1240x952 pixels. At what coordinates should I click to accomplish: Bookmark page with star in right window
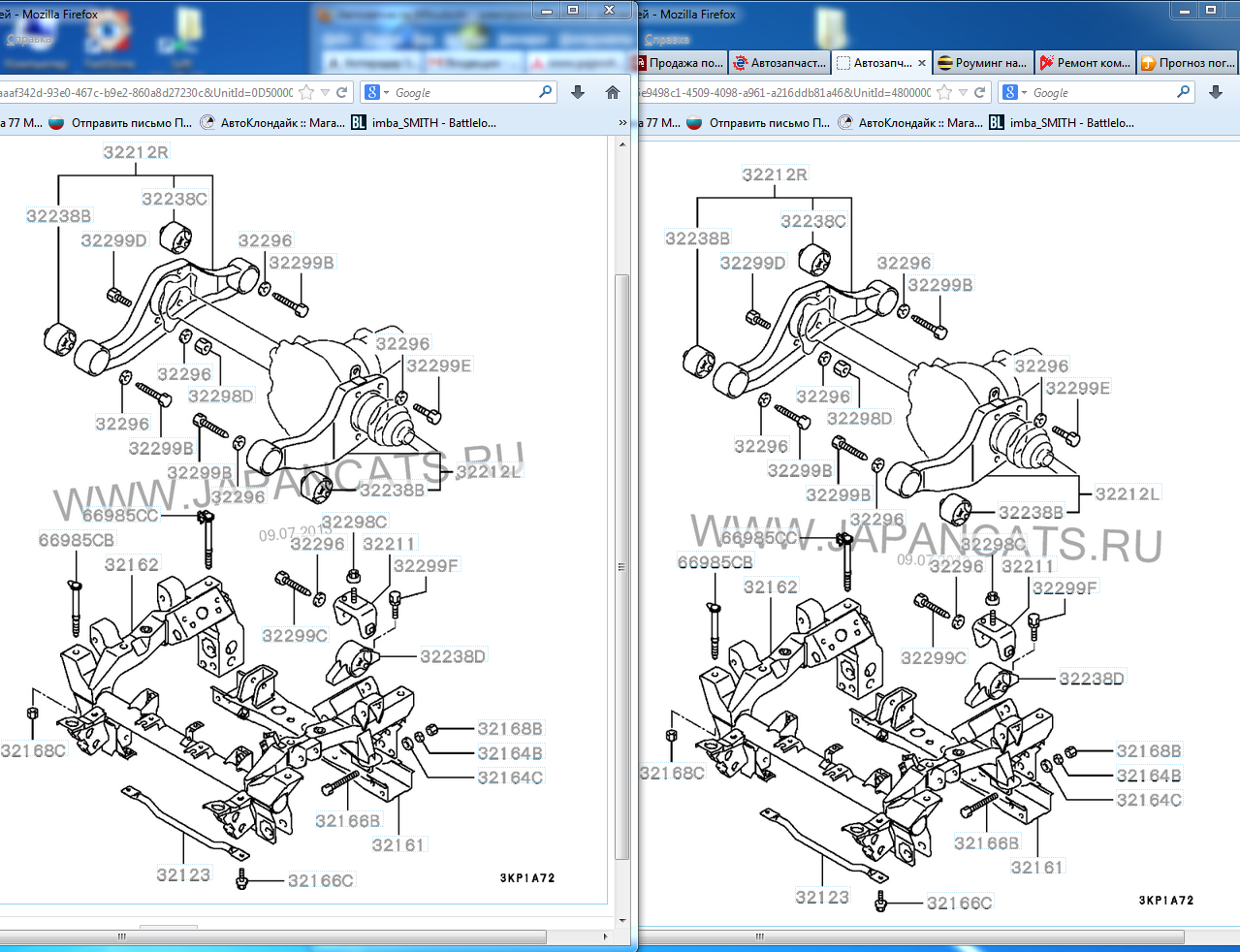coord(944,92)
